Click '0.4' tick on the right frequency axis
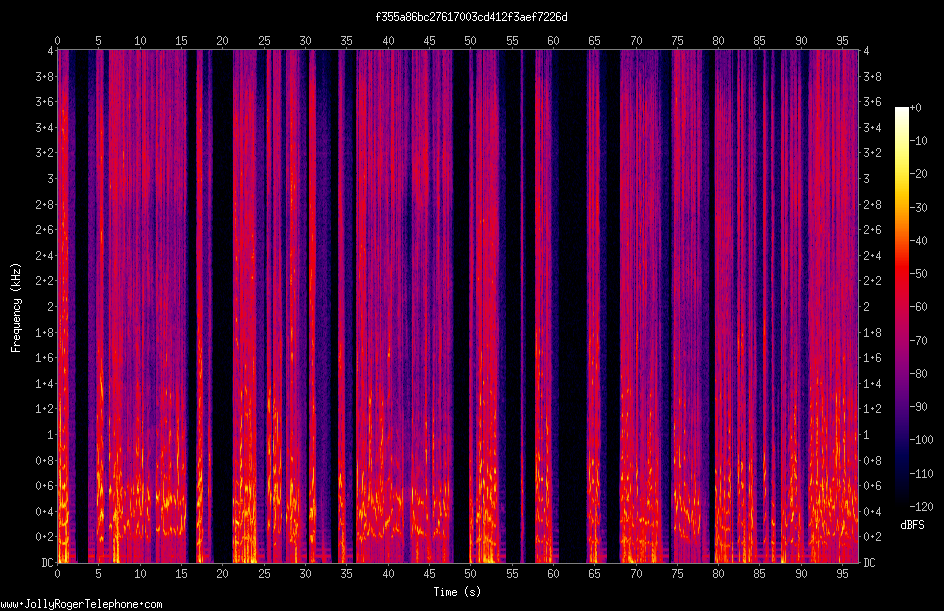The height and width of the screenshot is (611, 944). (872, 512)
